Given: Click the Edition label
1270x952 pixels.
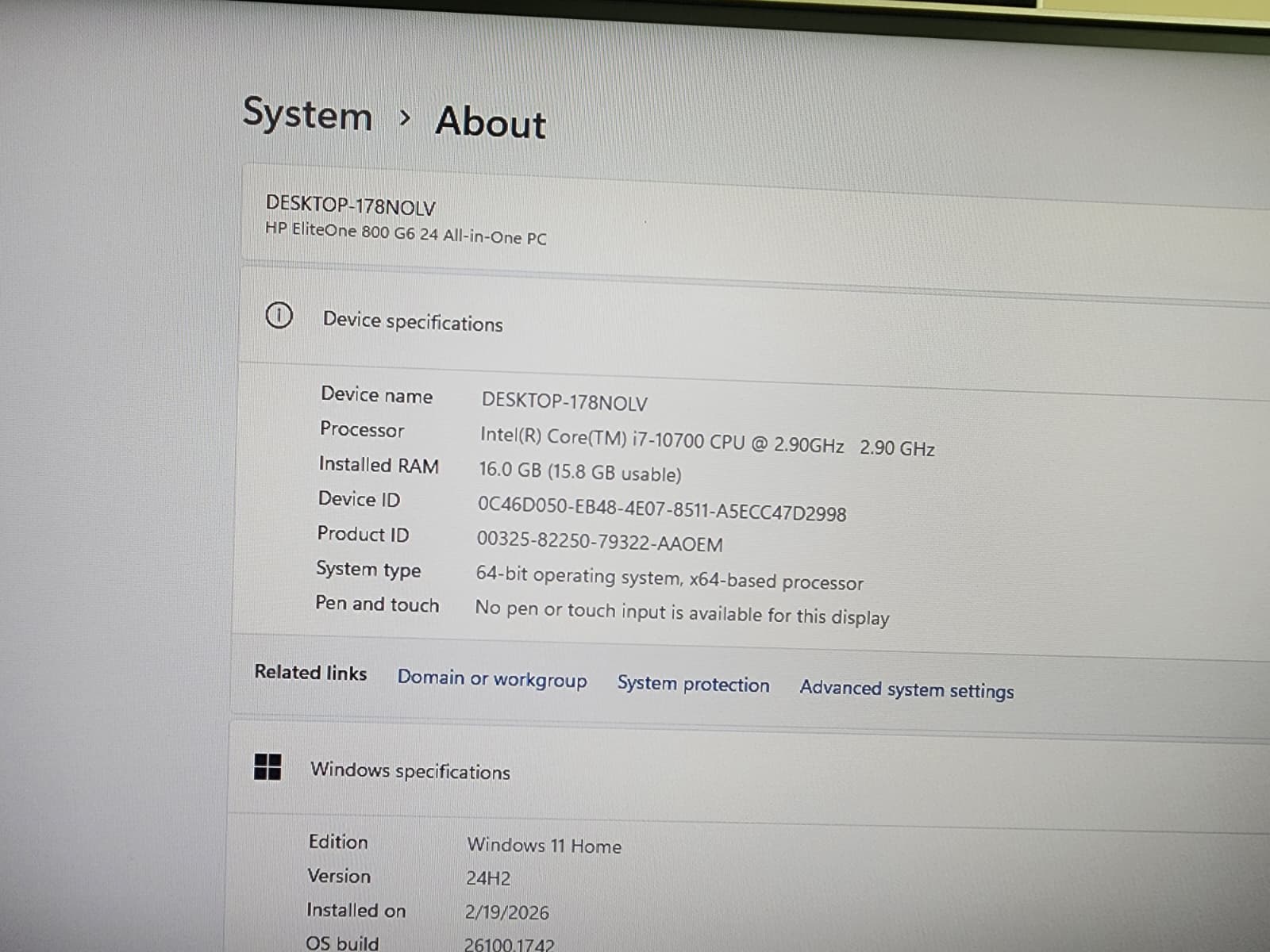Looking at the screenshot, I should (338, 842).
